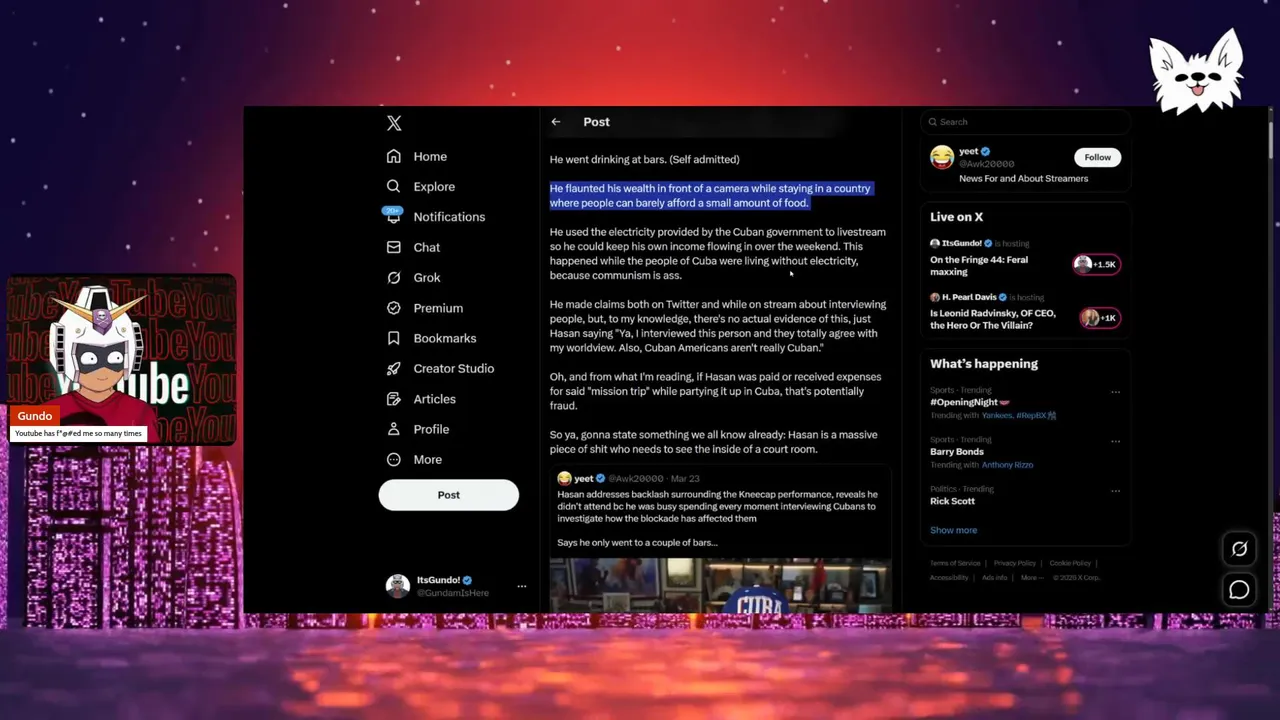Click ItsGundo profile avatar at bottom

pyautogui.click(x=398, y=586)
